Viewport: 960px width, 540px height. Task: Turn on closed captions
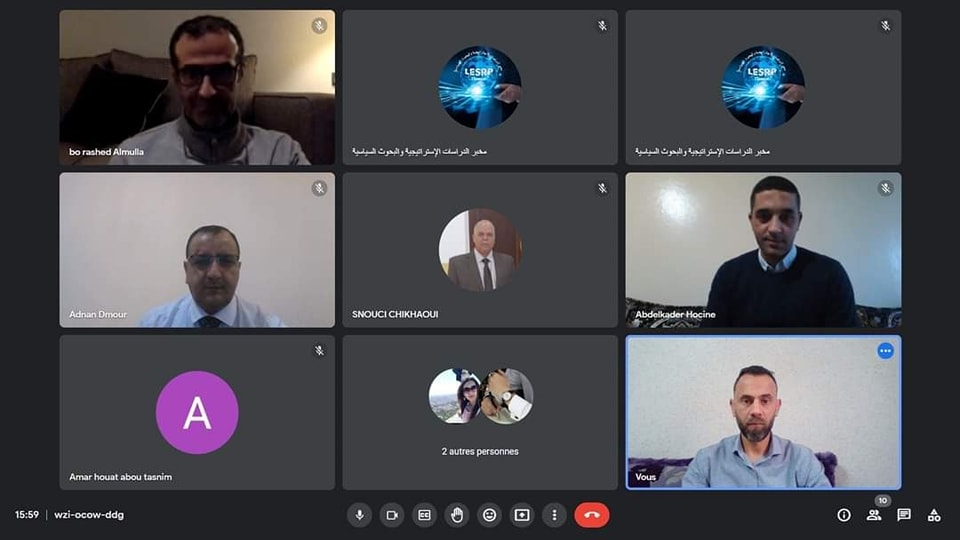point(424,515)
